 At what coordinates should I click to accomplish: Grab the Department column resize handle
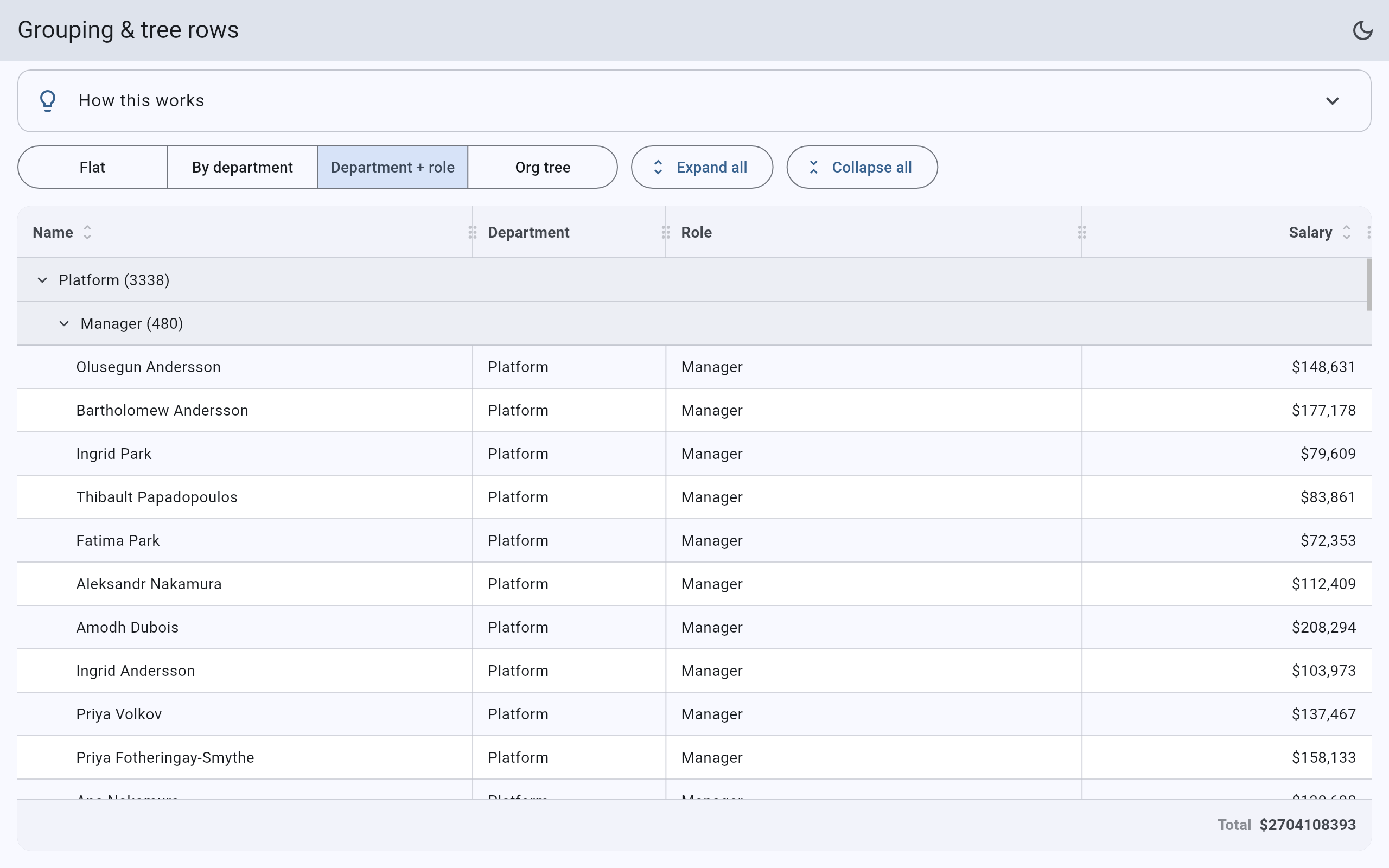pyautogui.click(x=666, y=233)
